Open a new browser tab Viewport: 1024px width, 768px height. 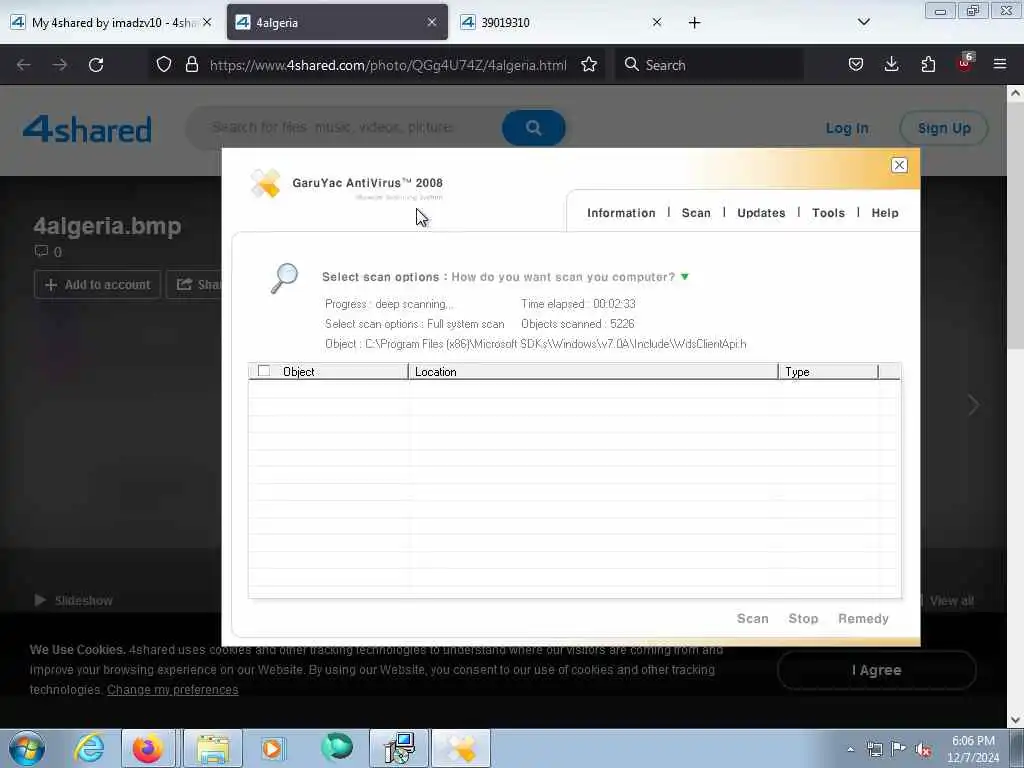pyautogui.click(x=694, y=22)
